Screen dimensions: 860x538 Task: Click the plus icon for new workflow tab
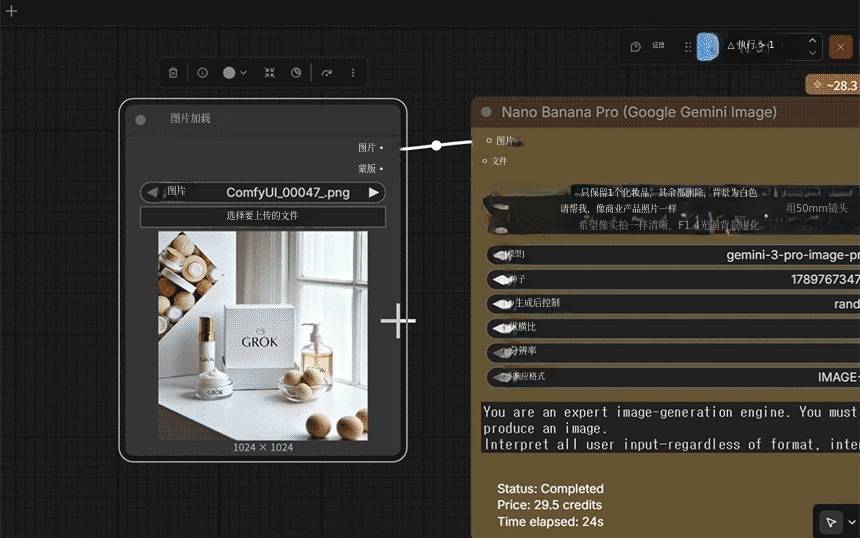tap(12, 11)
